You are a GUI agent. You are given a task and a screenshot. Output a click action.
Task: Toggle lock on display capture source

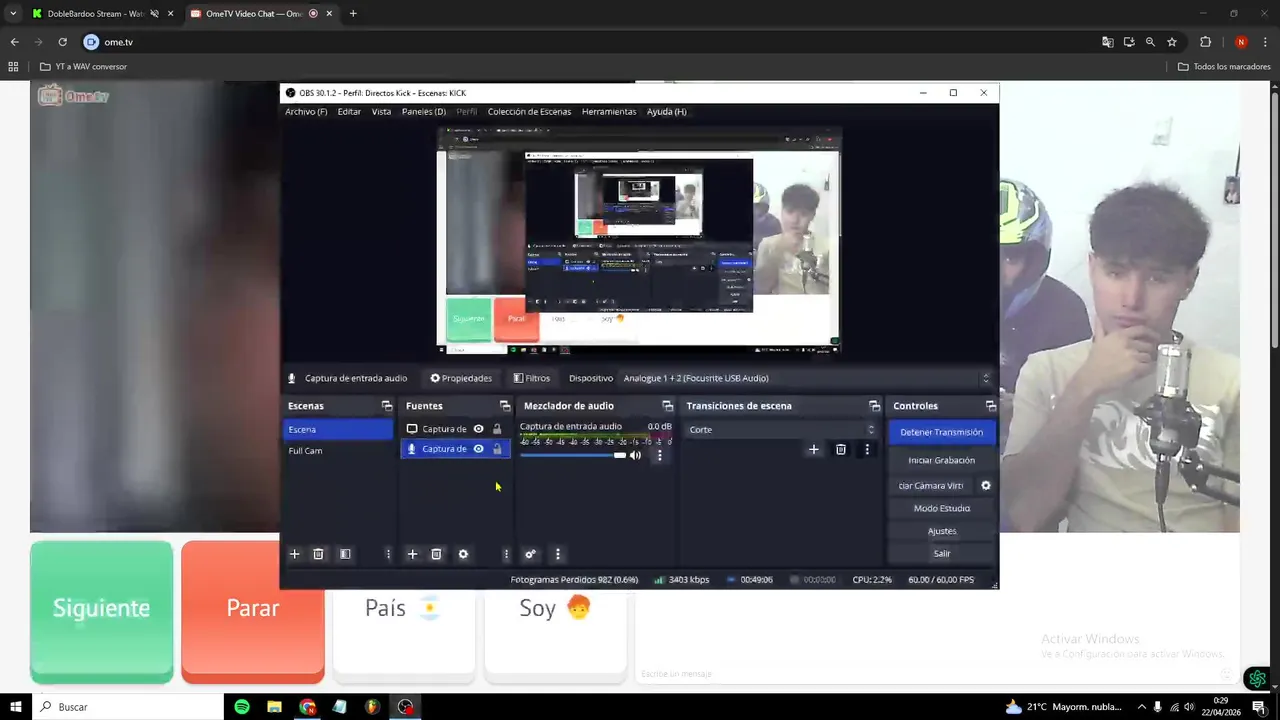497,429
